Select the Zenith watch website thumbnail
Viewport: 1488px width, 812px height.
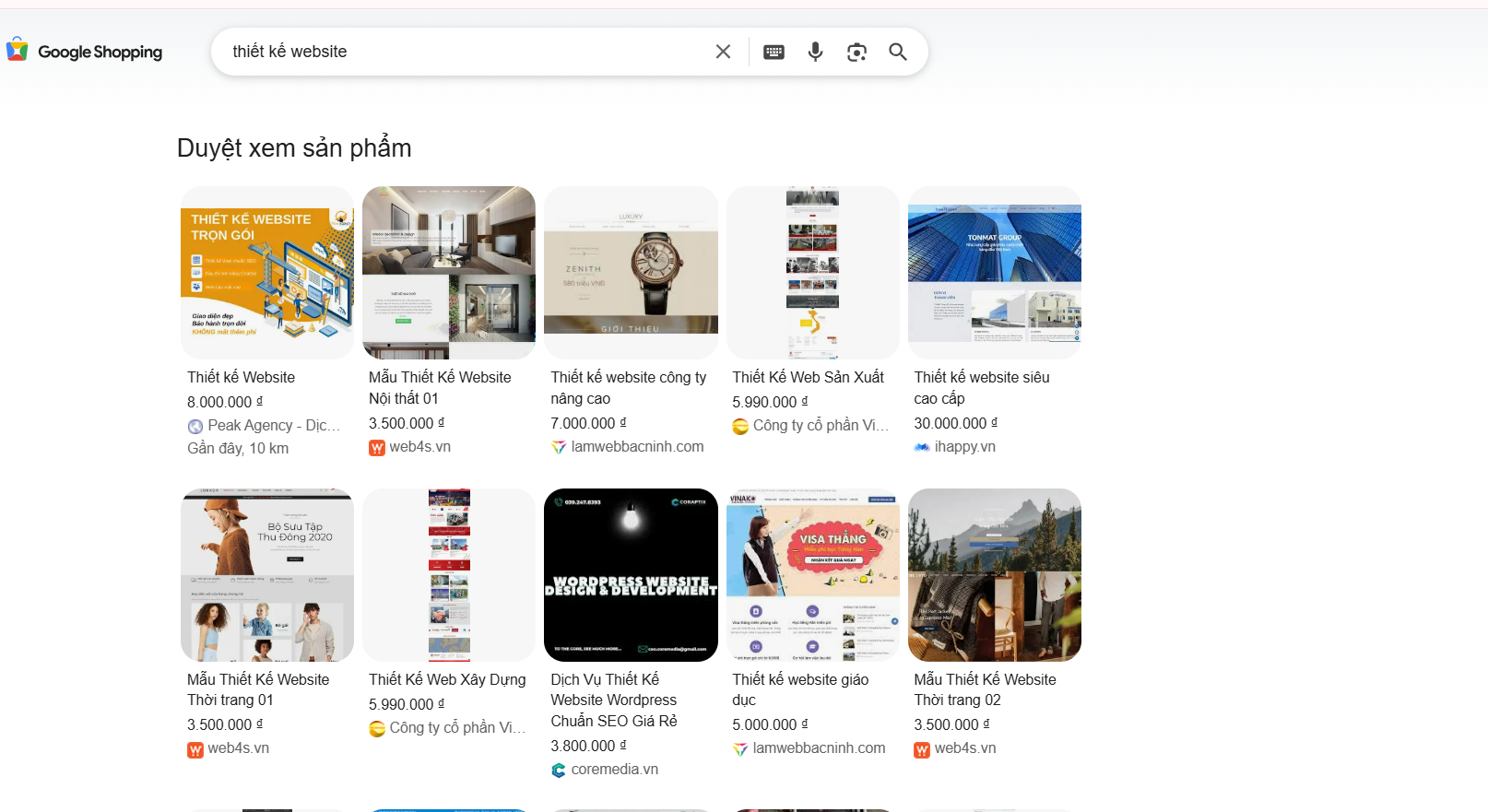click(x=631, y=273)
